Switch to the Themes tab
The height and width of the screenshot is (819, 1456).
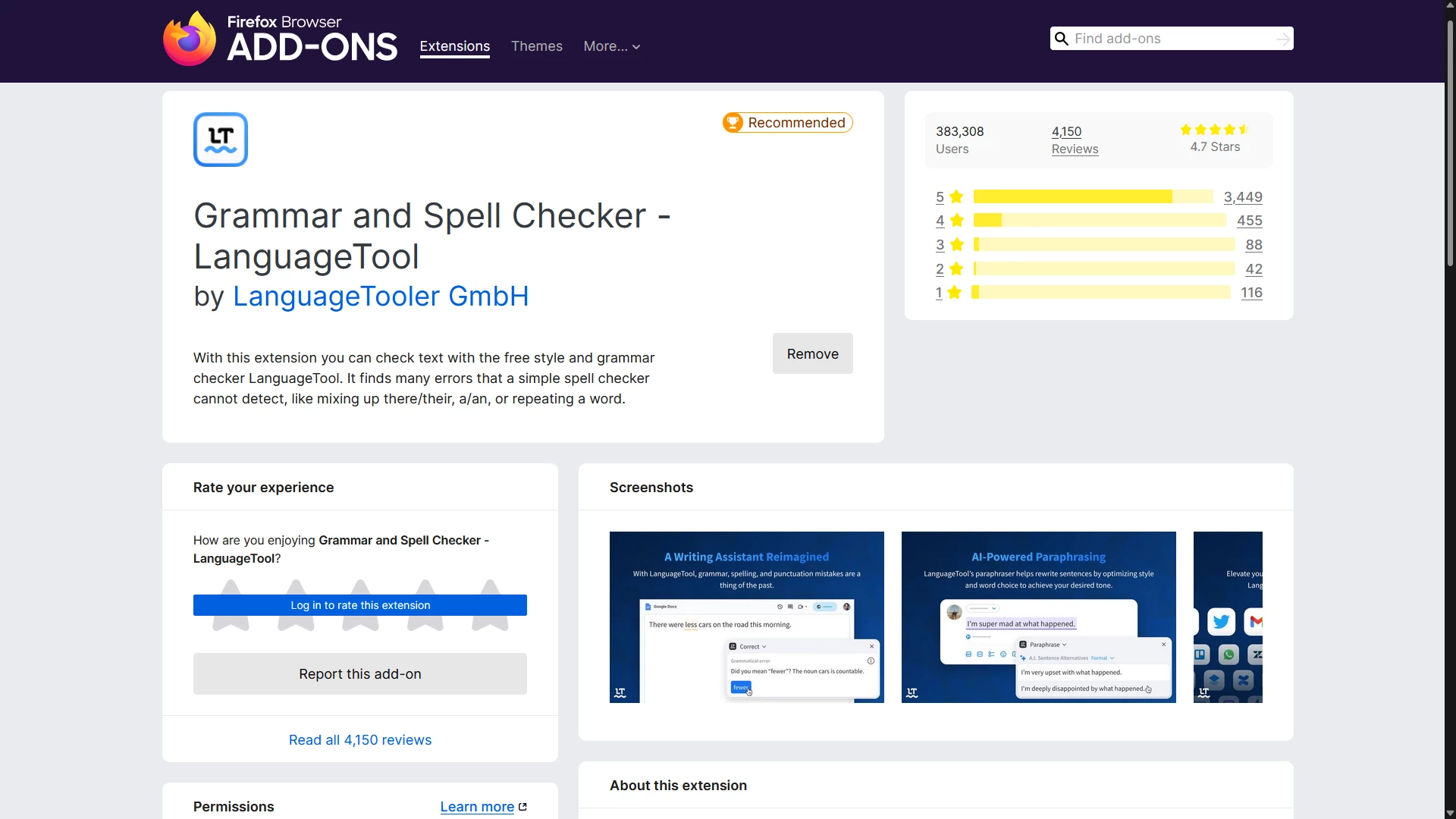pyautogui.click(x=537, y=46)
